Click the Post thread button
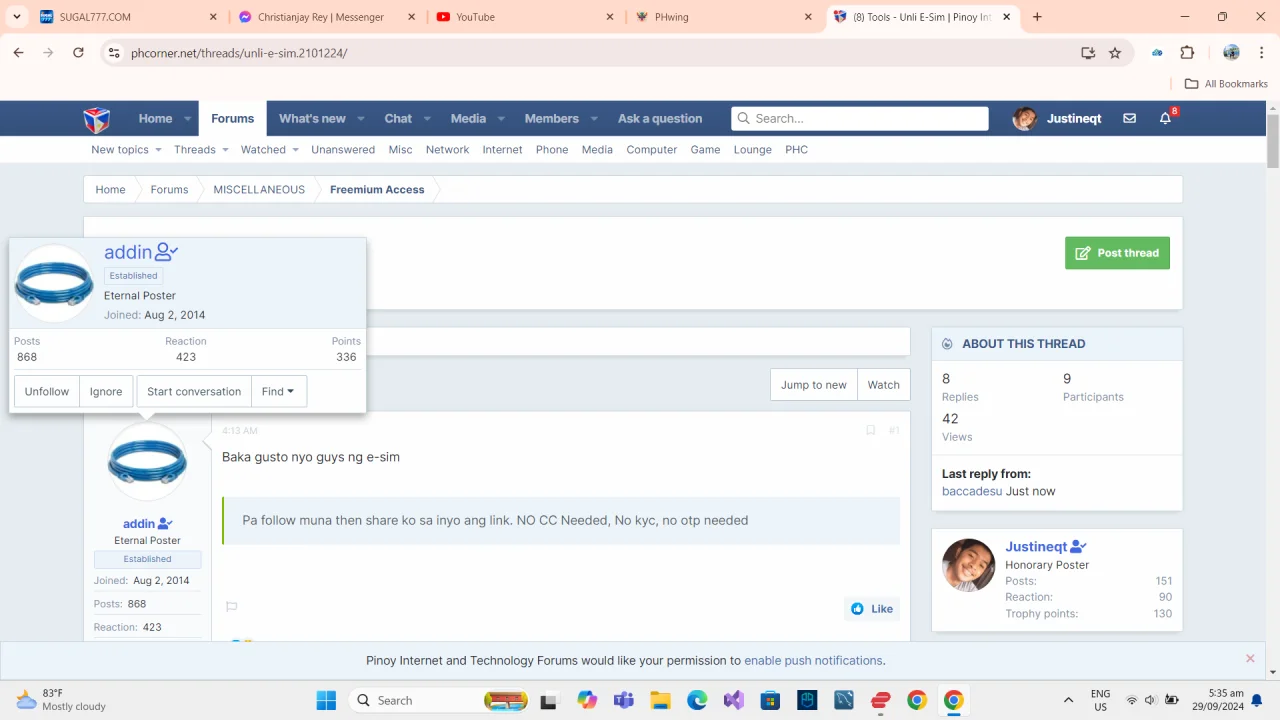The image size is (1280, 720). (1117, 253)
